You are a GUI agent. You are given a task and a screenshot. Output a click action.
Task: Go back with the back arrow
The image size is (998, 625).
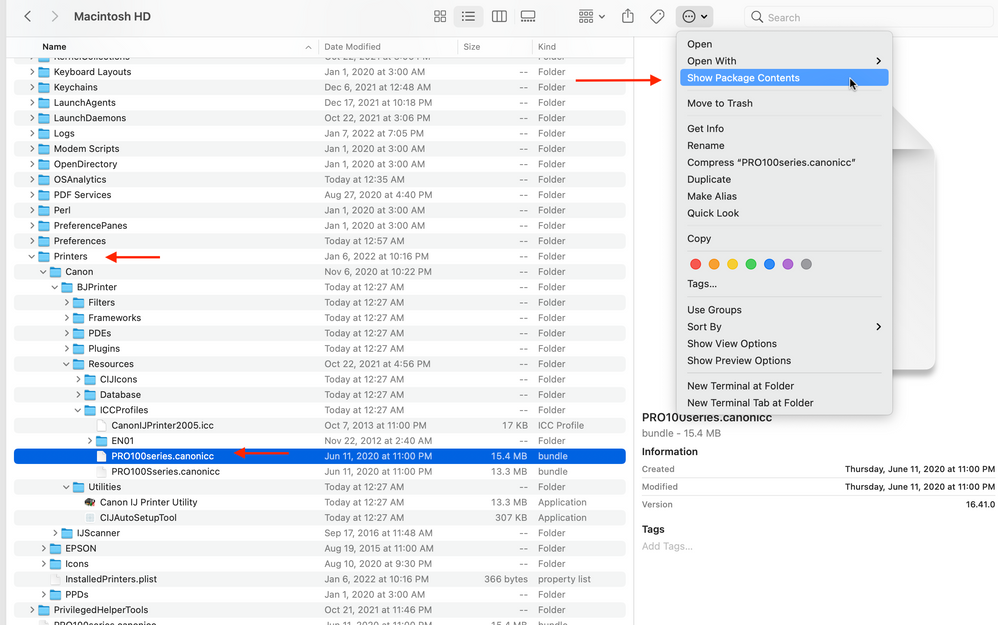(27, 17)
